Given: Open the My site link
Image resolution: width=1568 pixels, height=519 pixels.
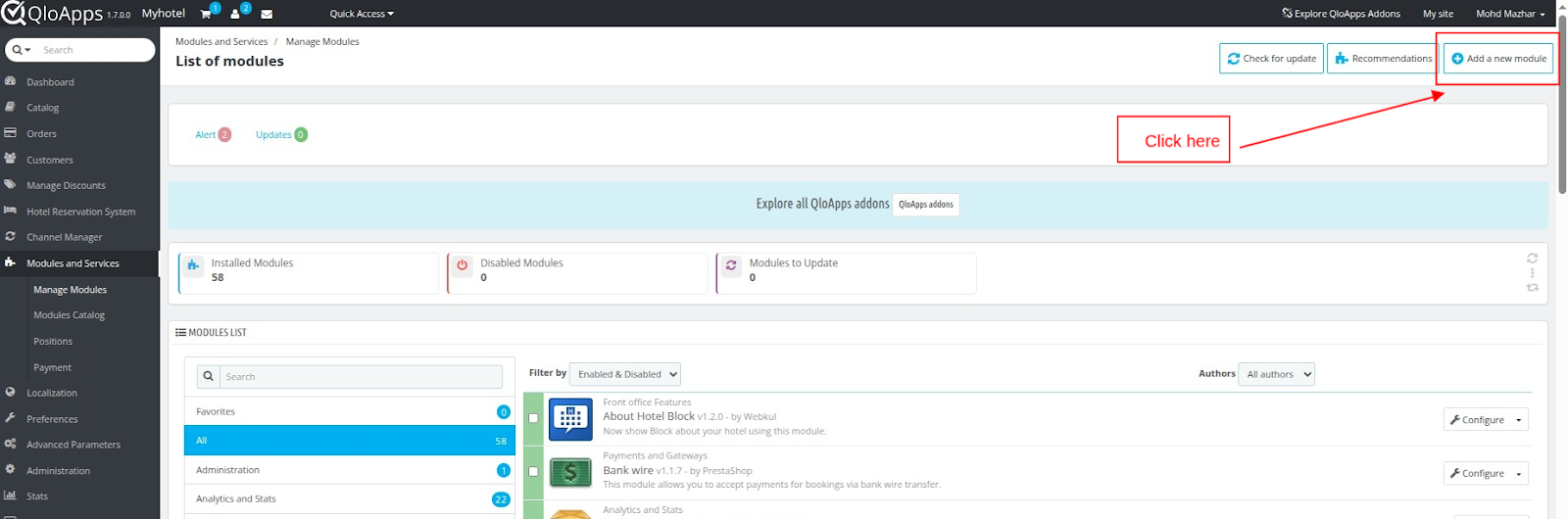Looking at the screenshot, I should (x=1438, y=14).
